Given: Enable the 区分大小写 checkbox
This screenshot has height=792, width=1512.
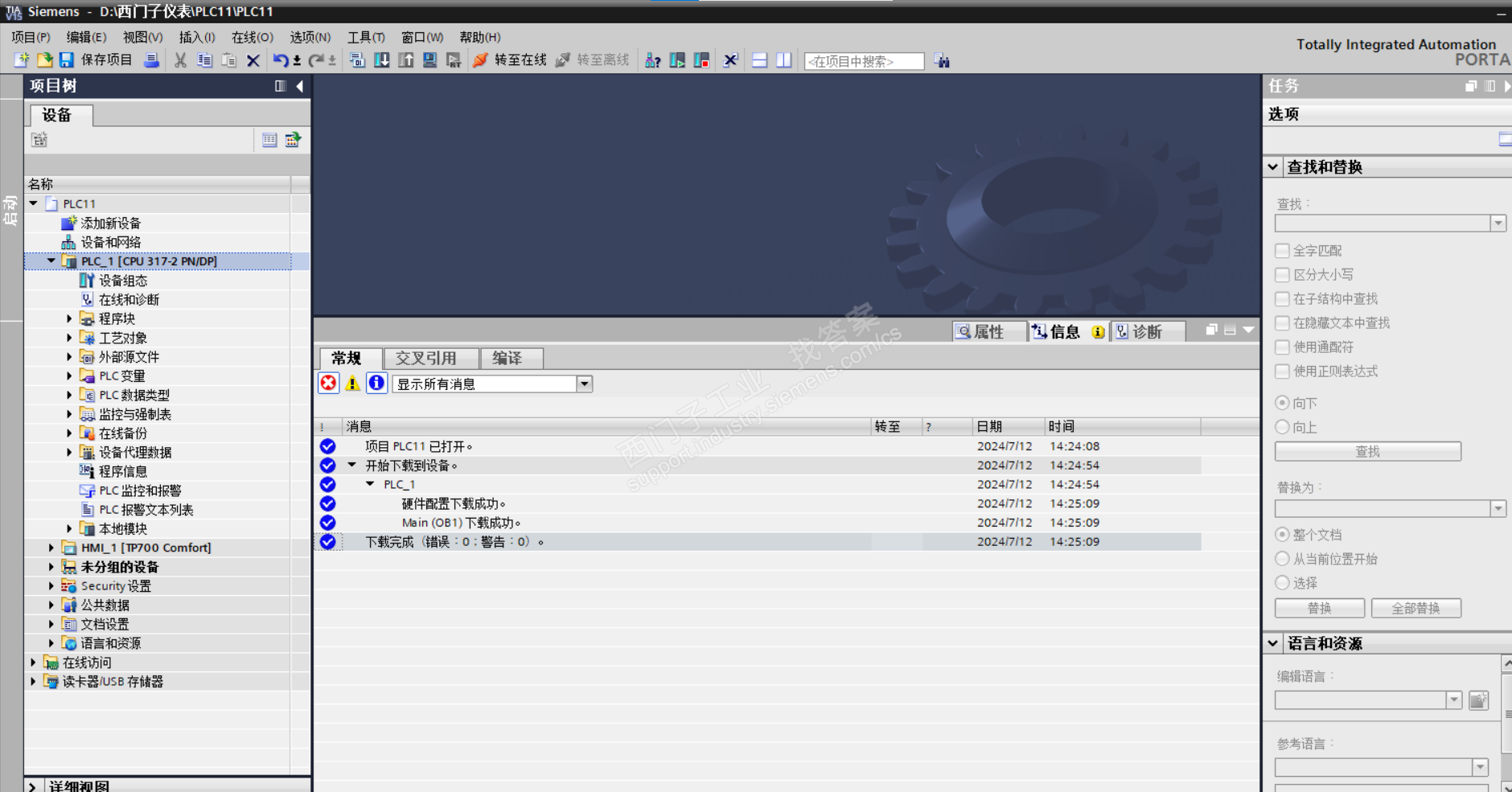Looking at the screenshot, I should click(1283, 275).
